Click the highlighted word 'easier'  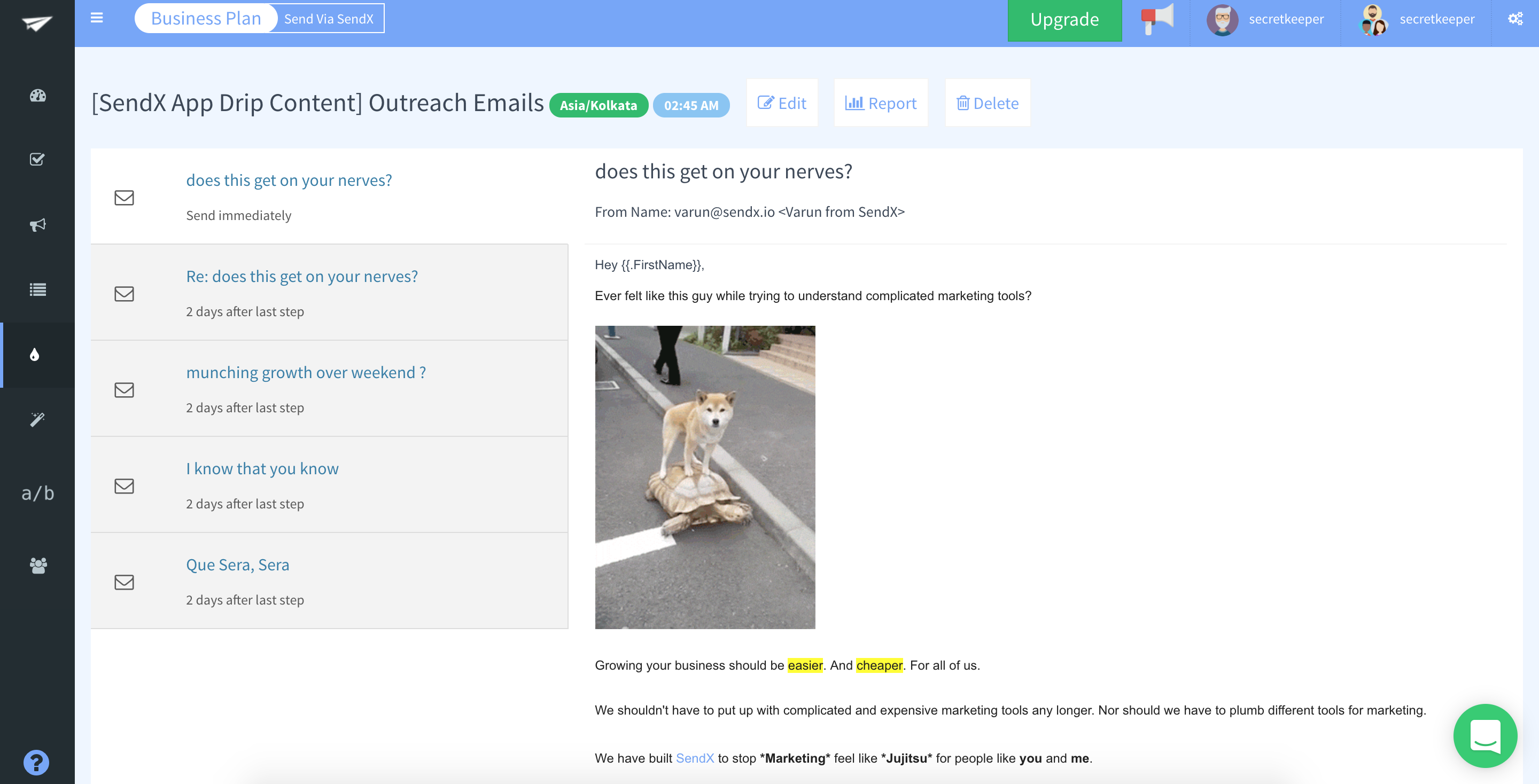[x=805, y=665]
